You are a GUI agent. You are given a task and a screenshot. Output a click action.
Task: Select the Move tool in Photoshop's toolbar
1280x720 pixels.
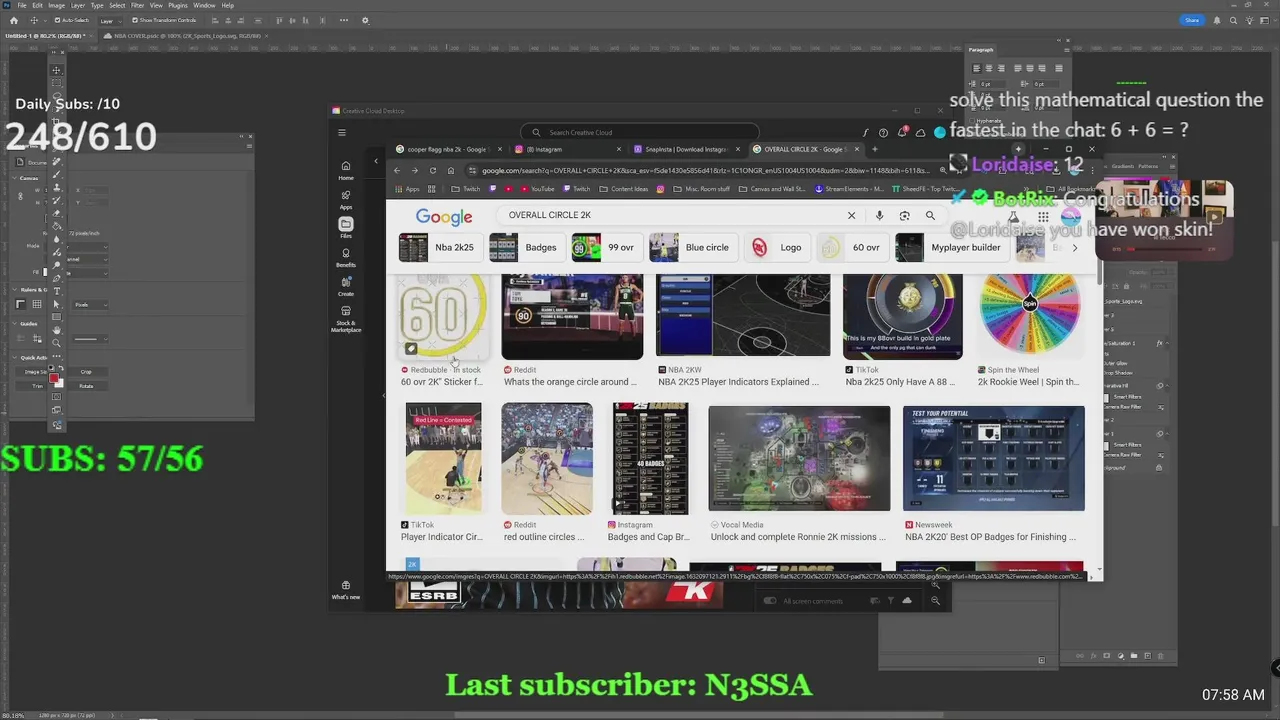pyautogui.click(x=56, y=70)
